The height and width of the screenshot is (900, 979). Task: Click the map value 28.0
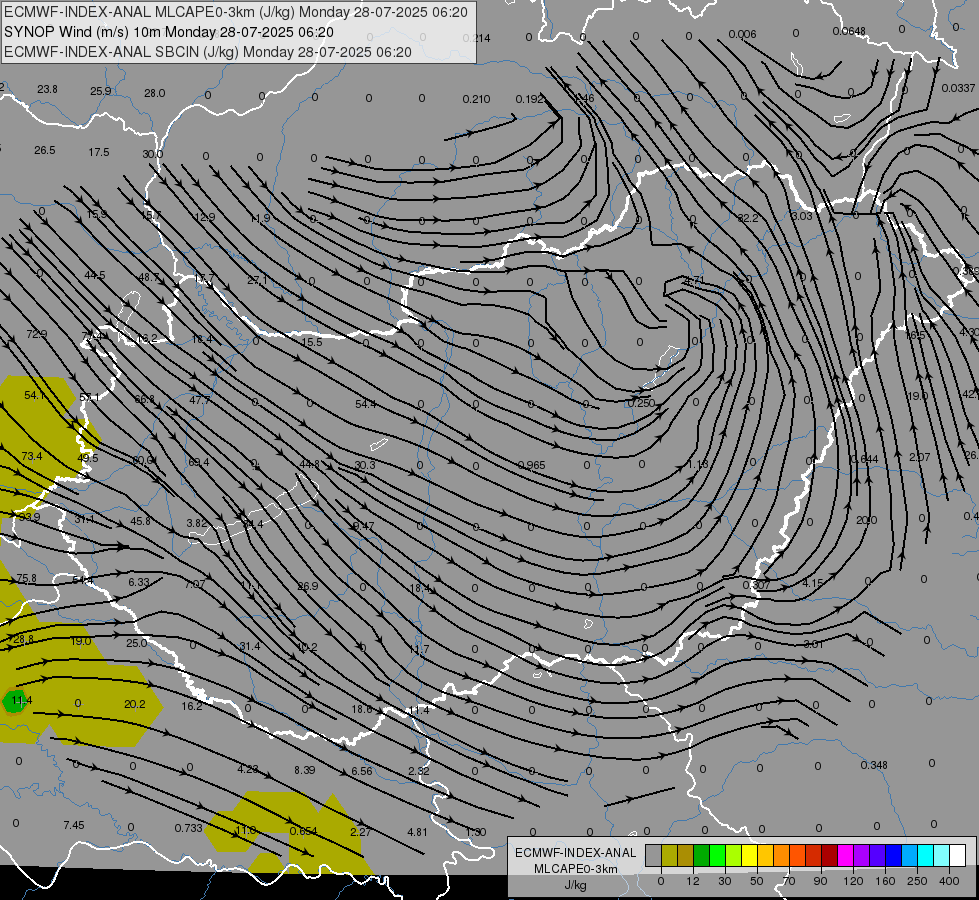pos(154,93)
